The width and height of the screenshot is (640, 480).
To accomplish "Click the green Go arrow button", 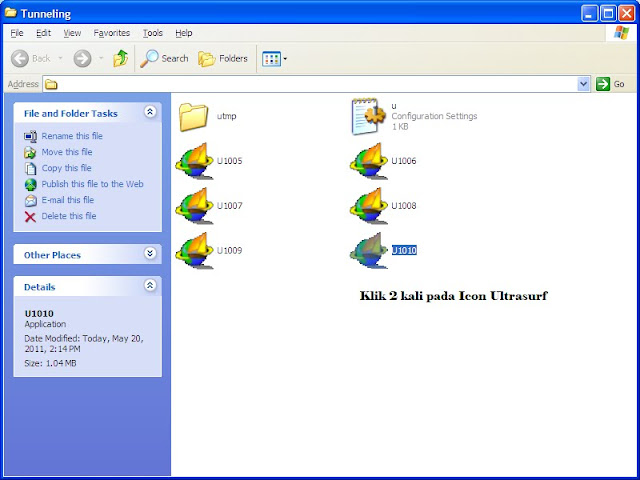I will point(603,84).
